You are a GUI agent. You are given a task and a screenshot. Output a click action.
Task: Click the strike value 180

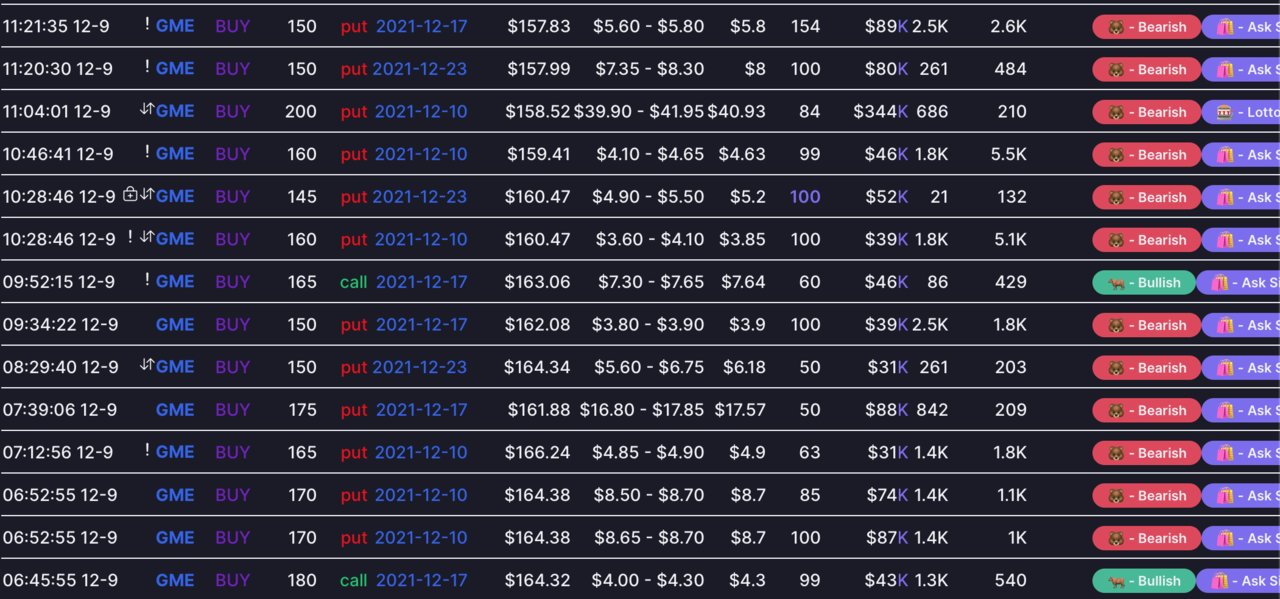click(x=302, y=580)
